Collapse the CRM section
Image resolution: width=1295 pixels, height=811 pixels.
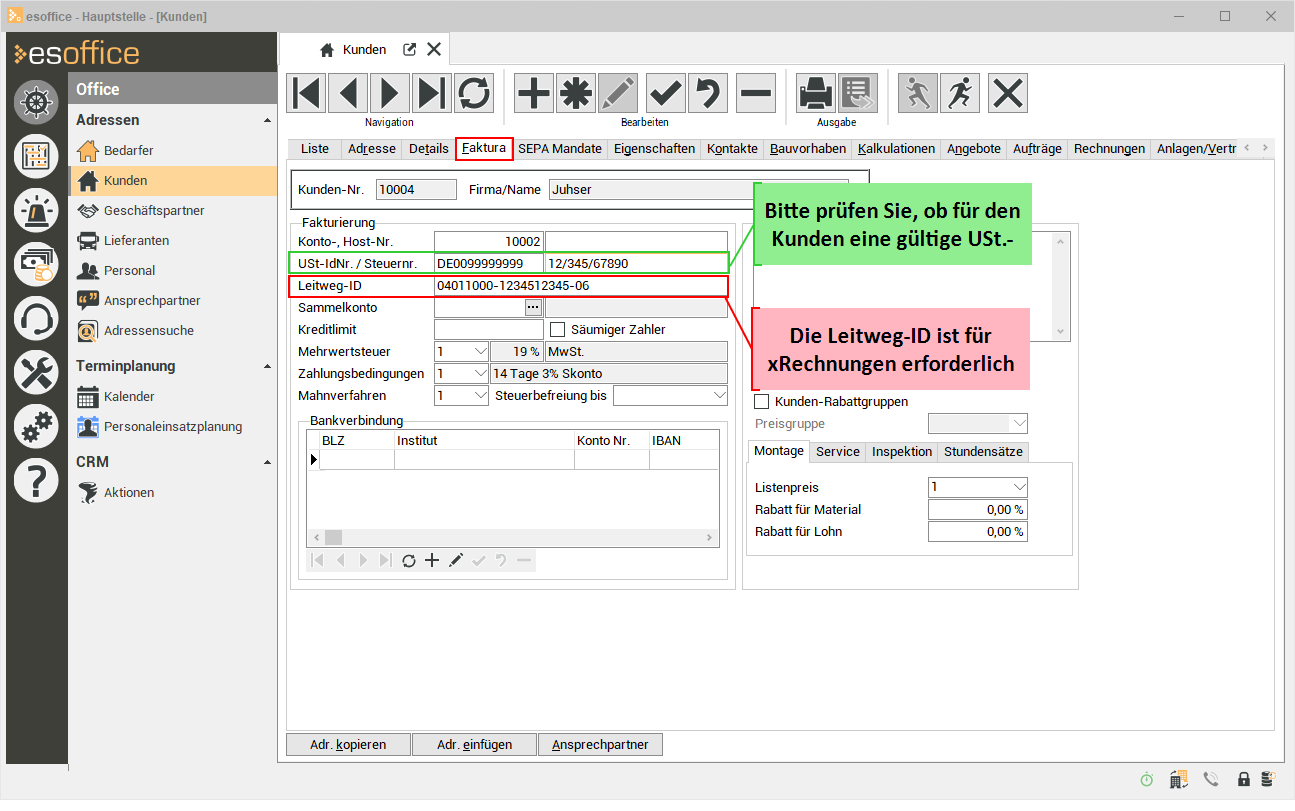point(267,462)
